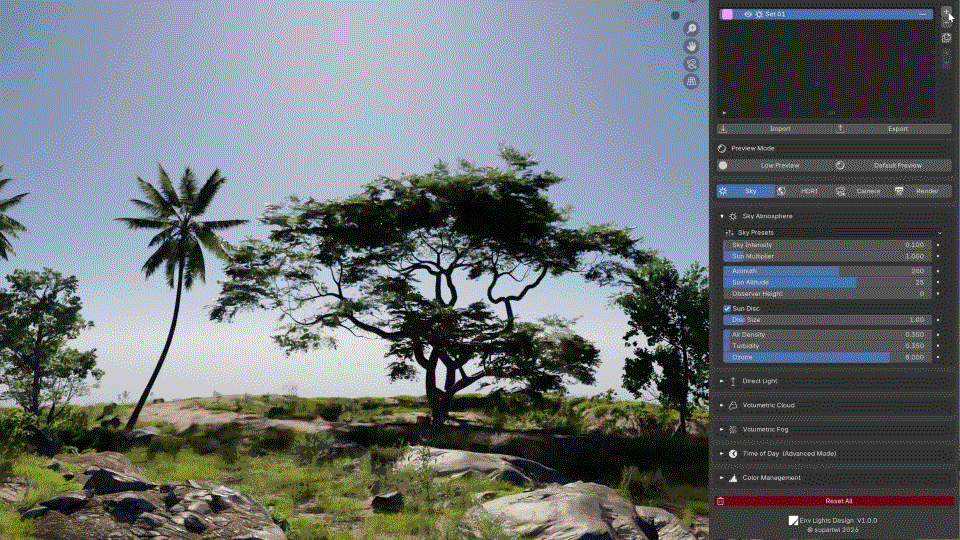This screenshot has height=540, width=960.
Task: Expand the Volumetric Cloud section
Action: pyautogui.click(x=722, y=405)
